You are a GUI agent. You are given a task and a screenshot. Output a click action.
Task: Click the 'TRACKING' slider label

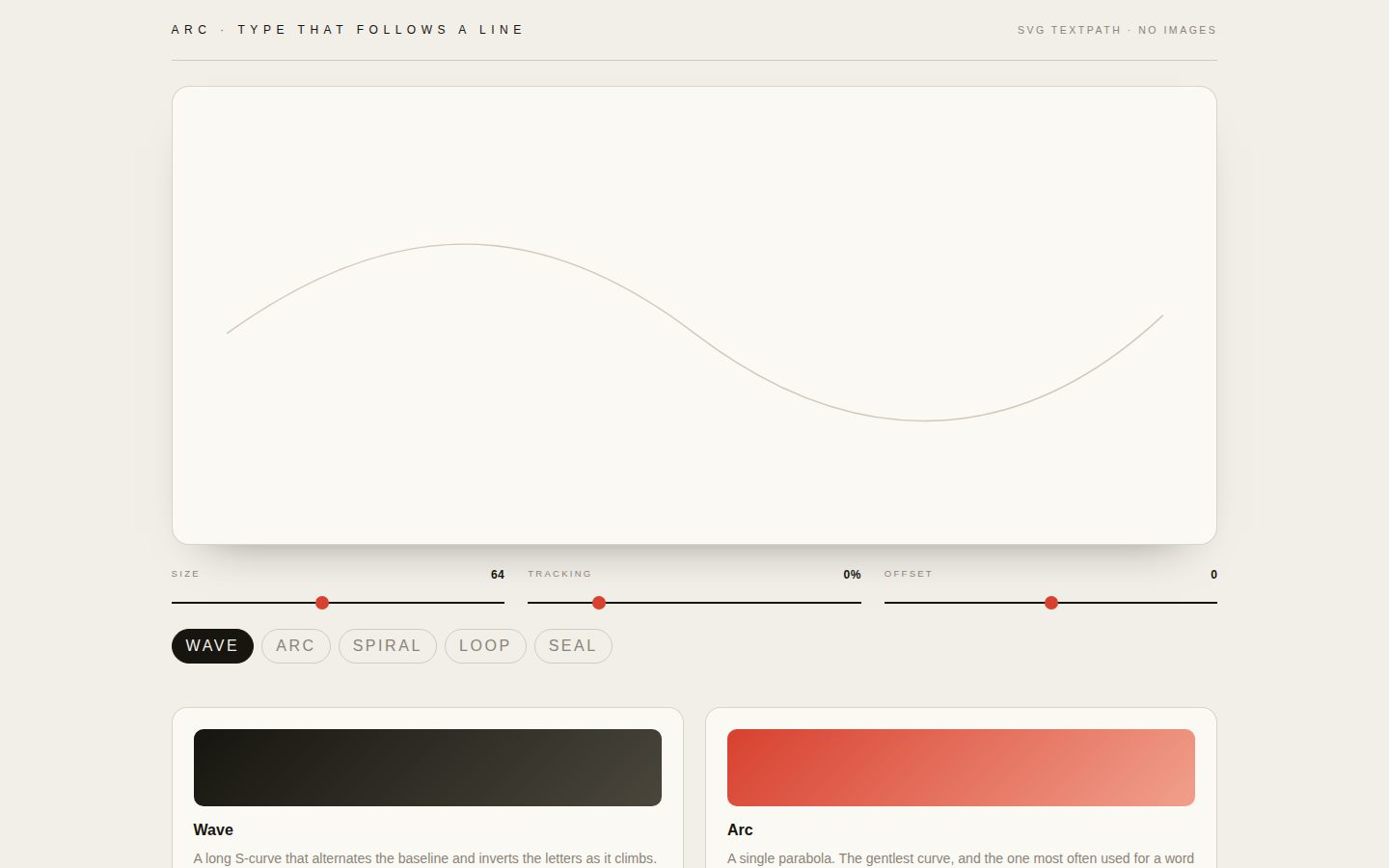559,574
